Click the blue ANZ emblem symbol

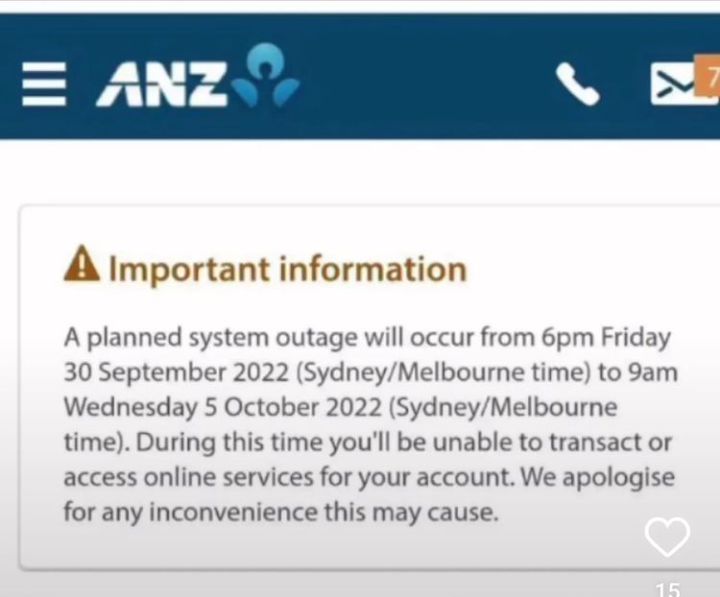265,74
